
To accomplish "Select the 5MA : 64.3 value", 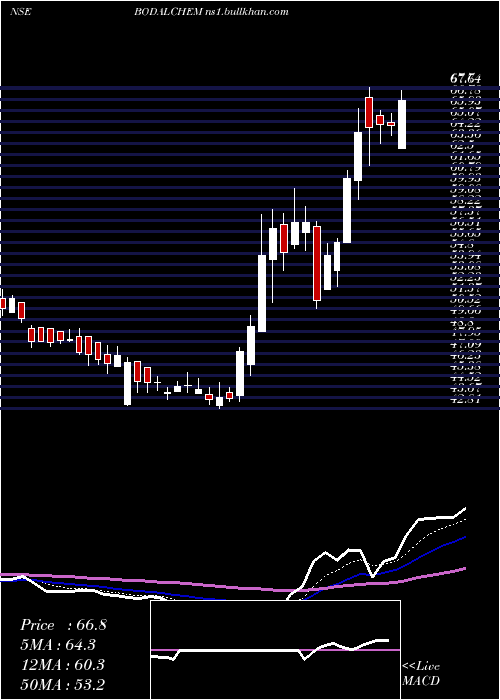I will point(58,645).
